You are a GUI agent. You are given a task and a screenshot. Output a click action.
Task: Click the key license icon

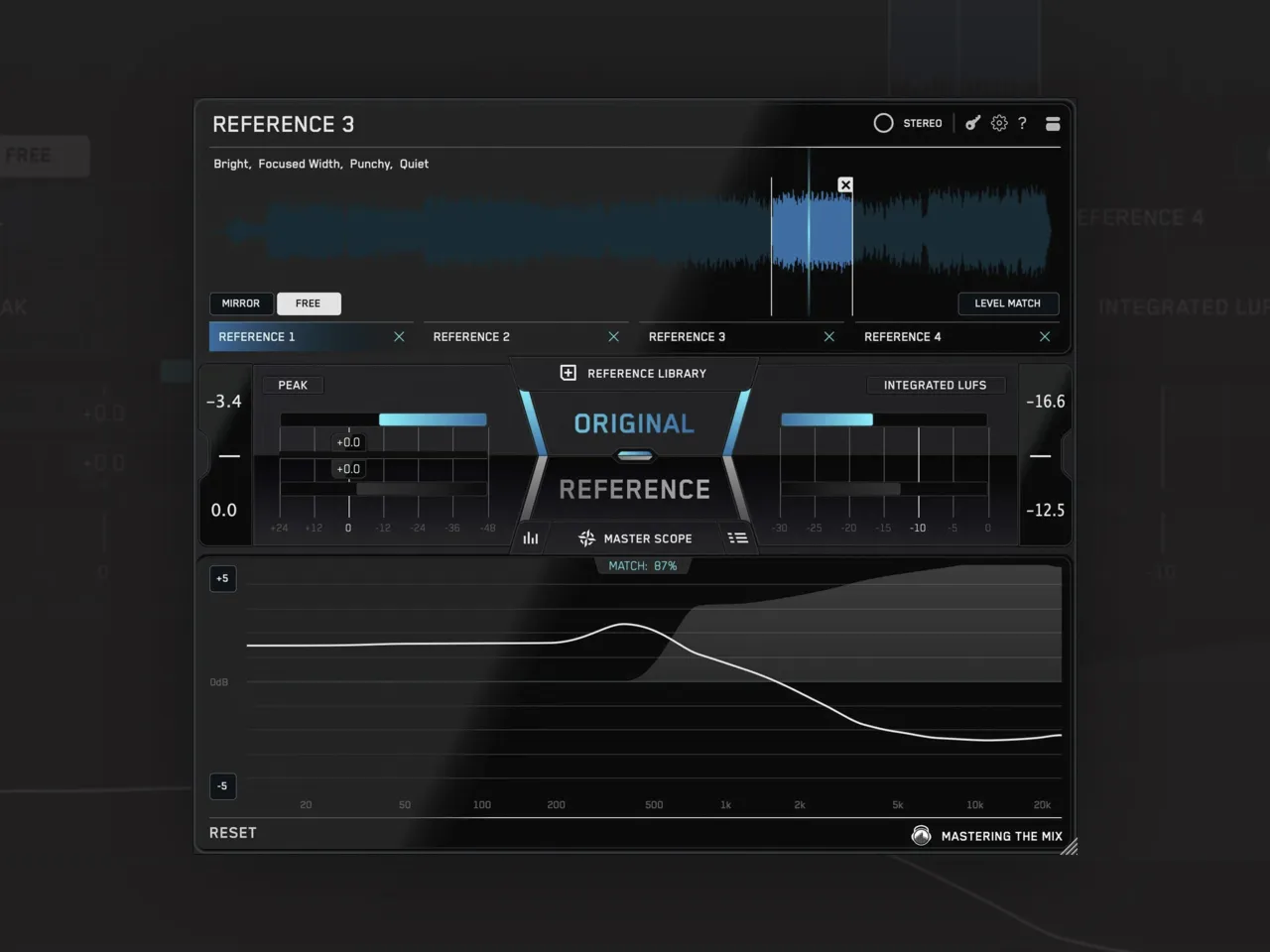click(973, 123)
